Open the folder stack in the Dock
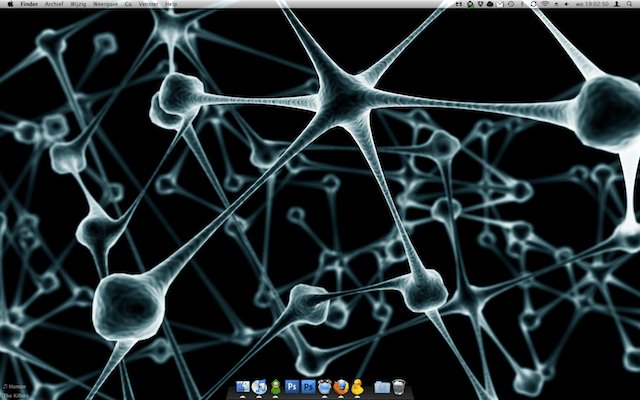 tap(381, 386)
